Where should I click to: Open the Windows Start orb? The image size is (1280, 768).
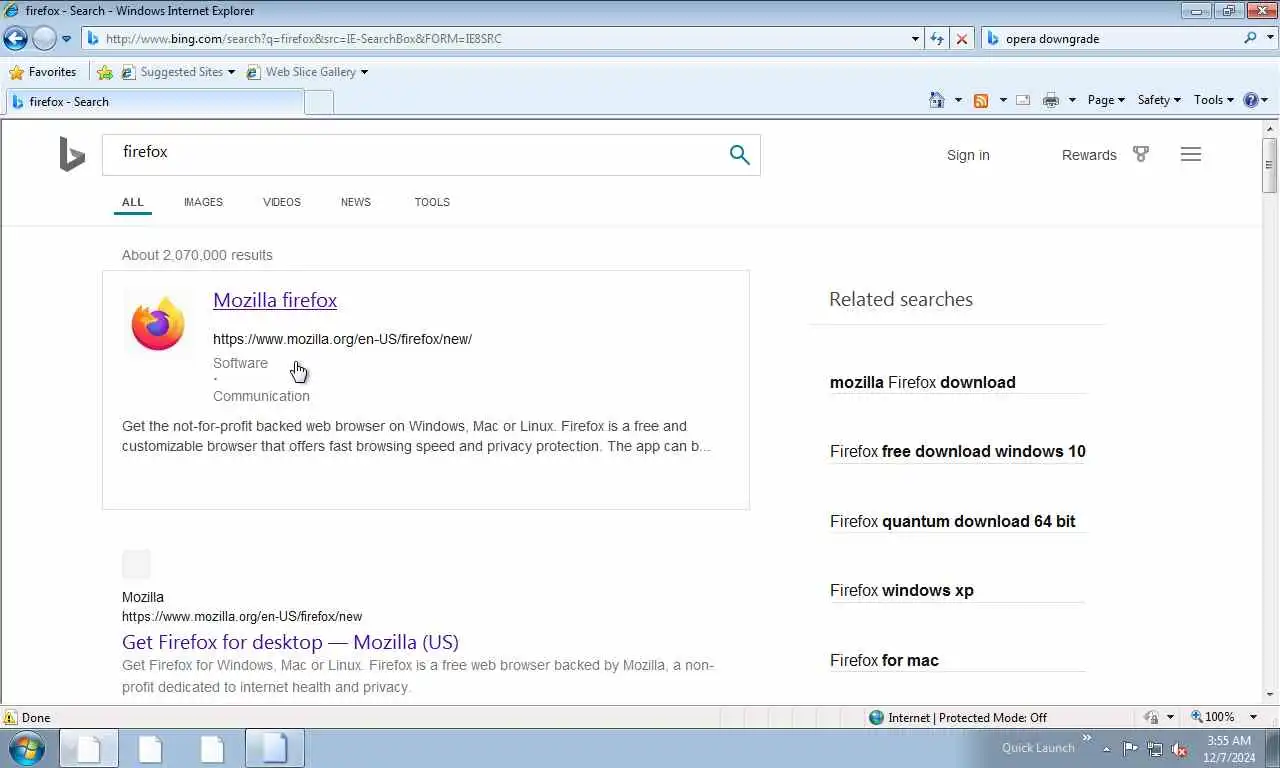27,748
